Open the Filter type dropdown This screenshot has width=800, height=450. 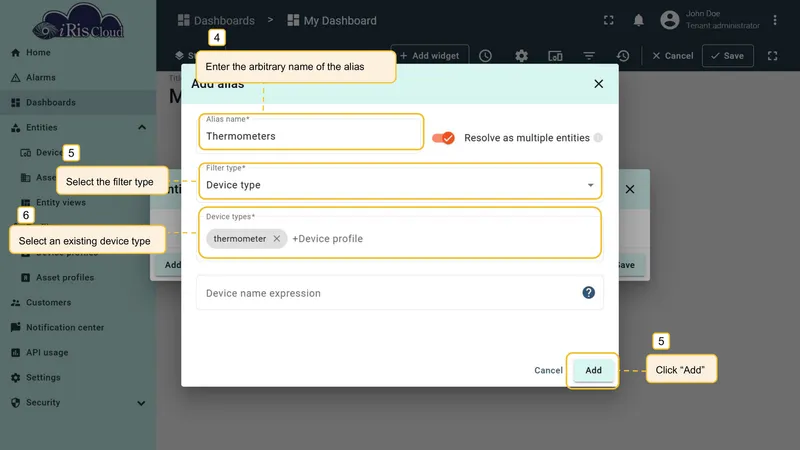399,181
